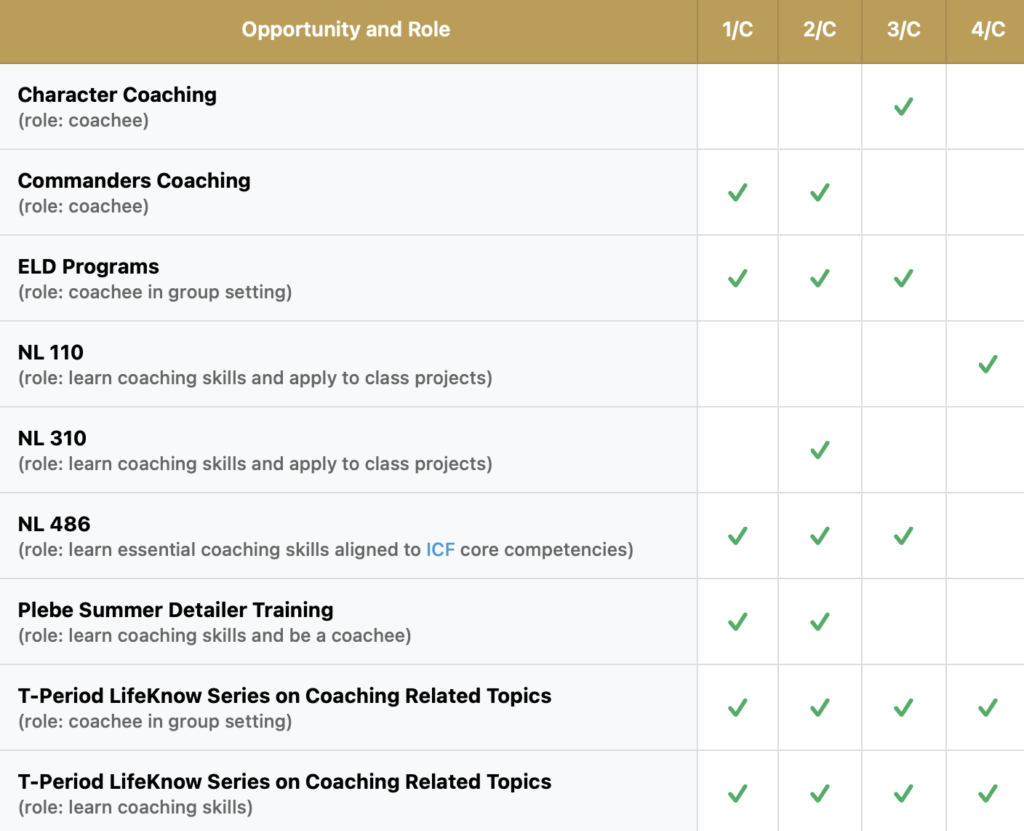Click the ELD Programs 1/C checkmark
The image size is (1024, 831).
(x=737, y=278)
